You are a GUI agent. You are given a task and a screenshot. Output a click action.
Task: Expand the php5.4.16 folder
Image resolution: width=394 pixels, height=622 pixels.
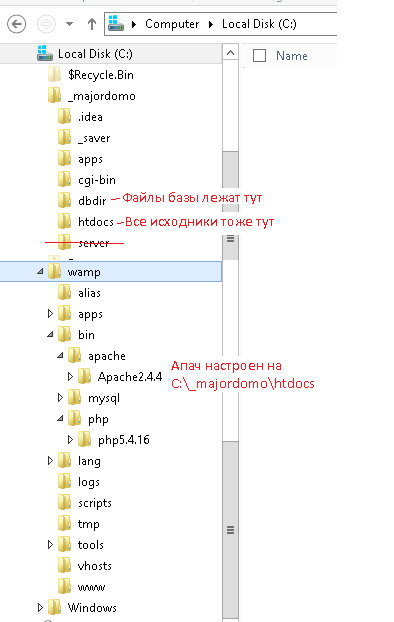(x=70, y=440)
